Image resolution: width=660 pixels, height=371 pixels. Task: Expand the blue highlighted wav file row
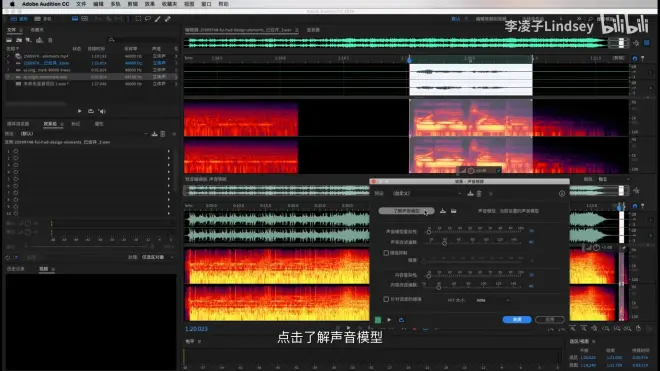click(x=8, y=63)
